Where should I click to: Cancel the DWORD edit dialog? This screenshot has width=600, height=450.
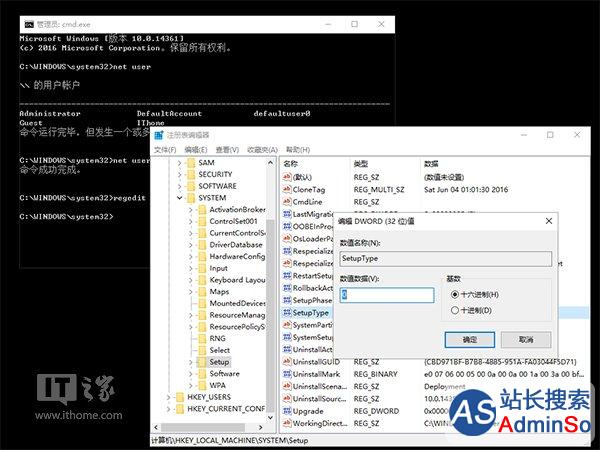tap(526, 339)
